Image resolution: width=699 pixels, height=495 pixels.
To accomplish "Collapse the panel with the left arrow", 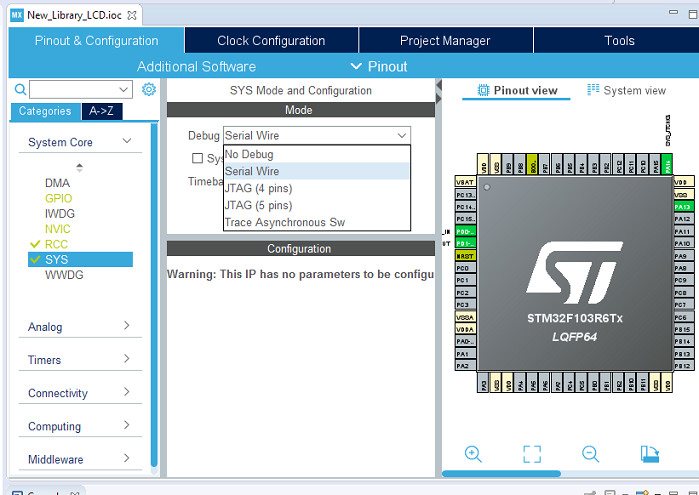I will (439, 84).
